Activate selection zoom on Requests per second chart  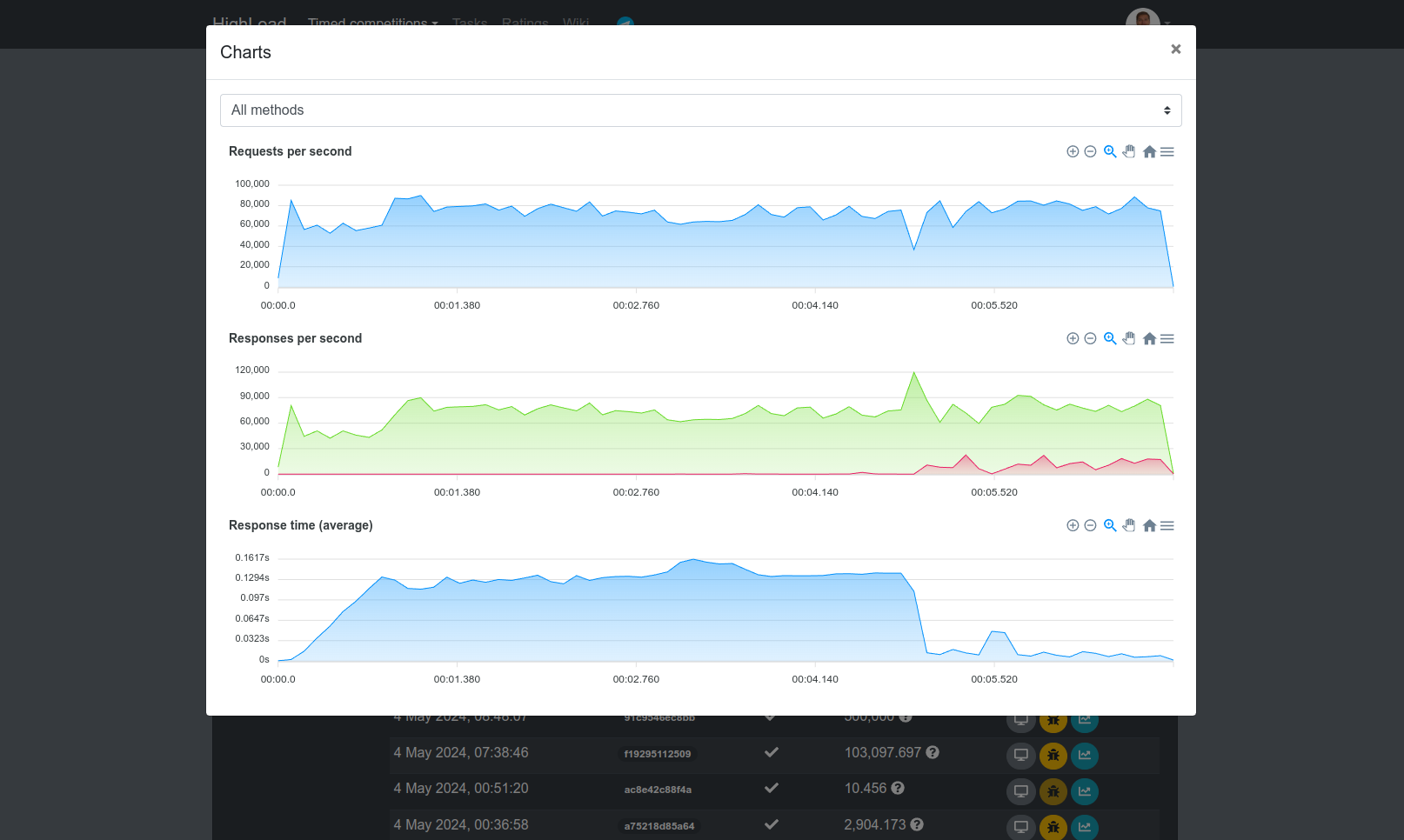1110,151
